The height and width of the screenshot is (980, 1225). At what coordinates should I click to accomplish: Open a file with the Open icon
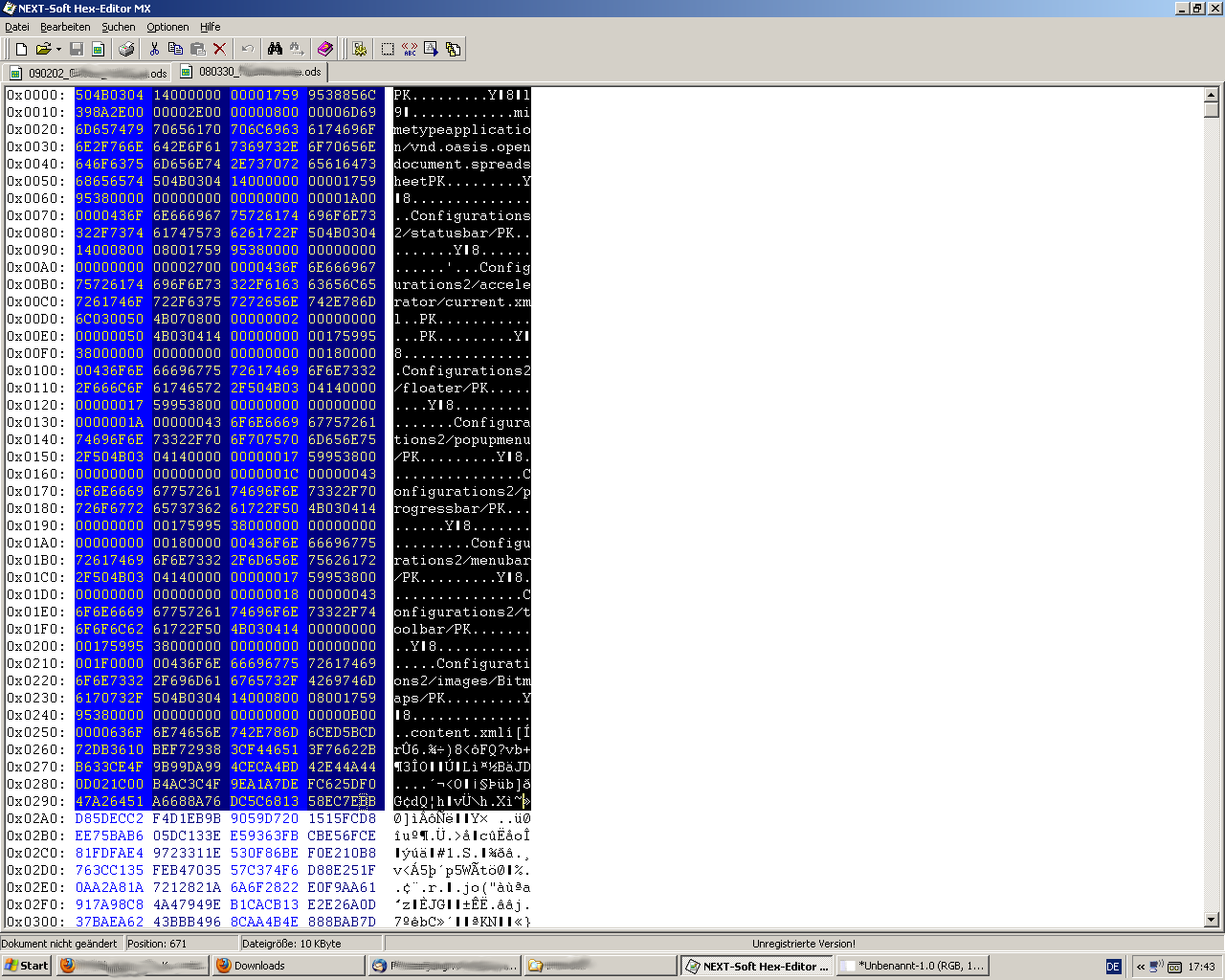(45, 49)
